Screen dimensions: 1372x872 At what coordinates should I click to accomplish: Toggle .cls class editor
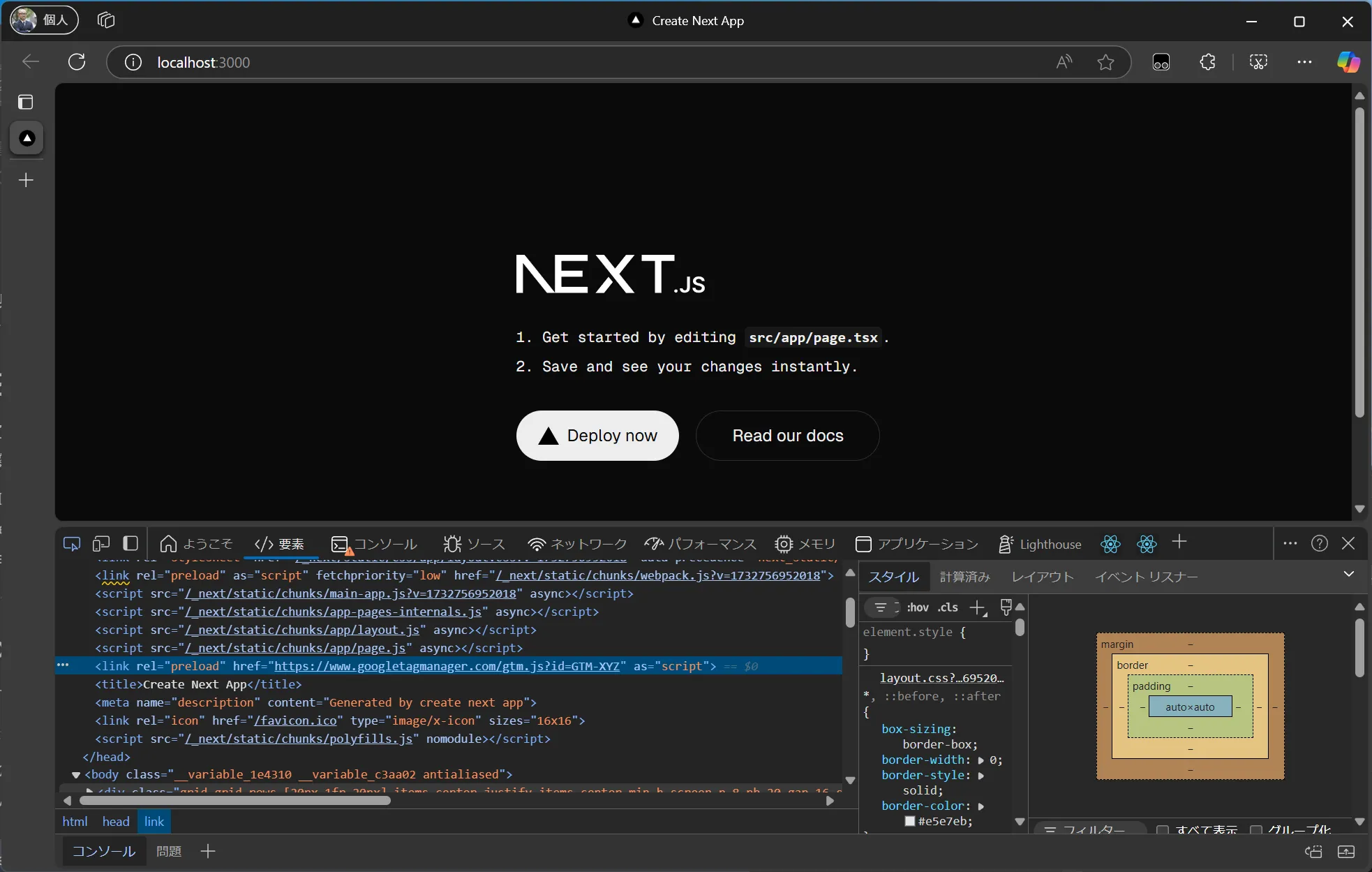point(947,607)
